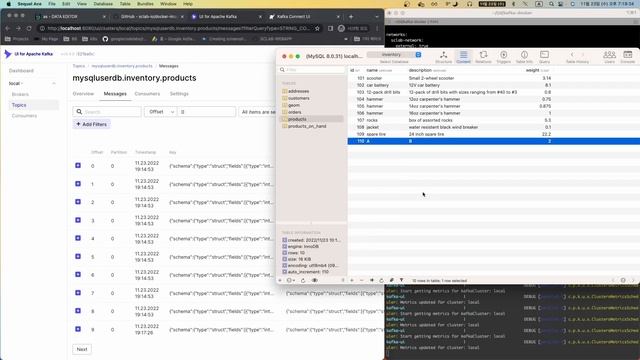Expand message at offset 6
640x360 pixels.
pyautogui.click(x=78, y=274)
